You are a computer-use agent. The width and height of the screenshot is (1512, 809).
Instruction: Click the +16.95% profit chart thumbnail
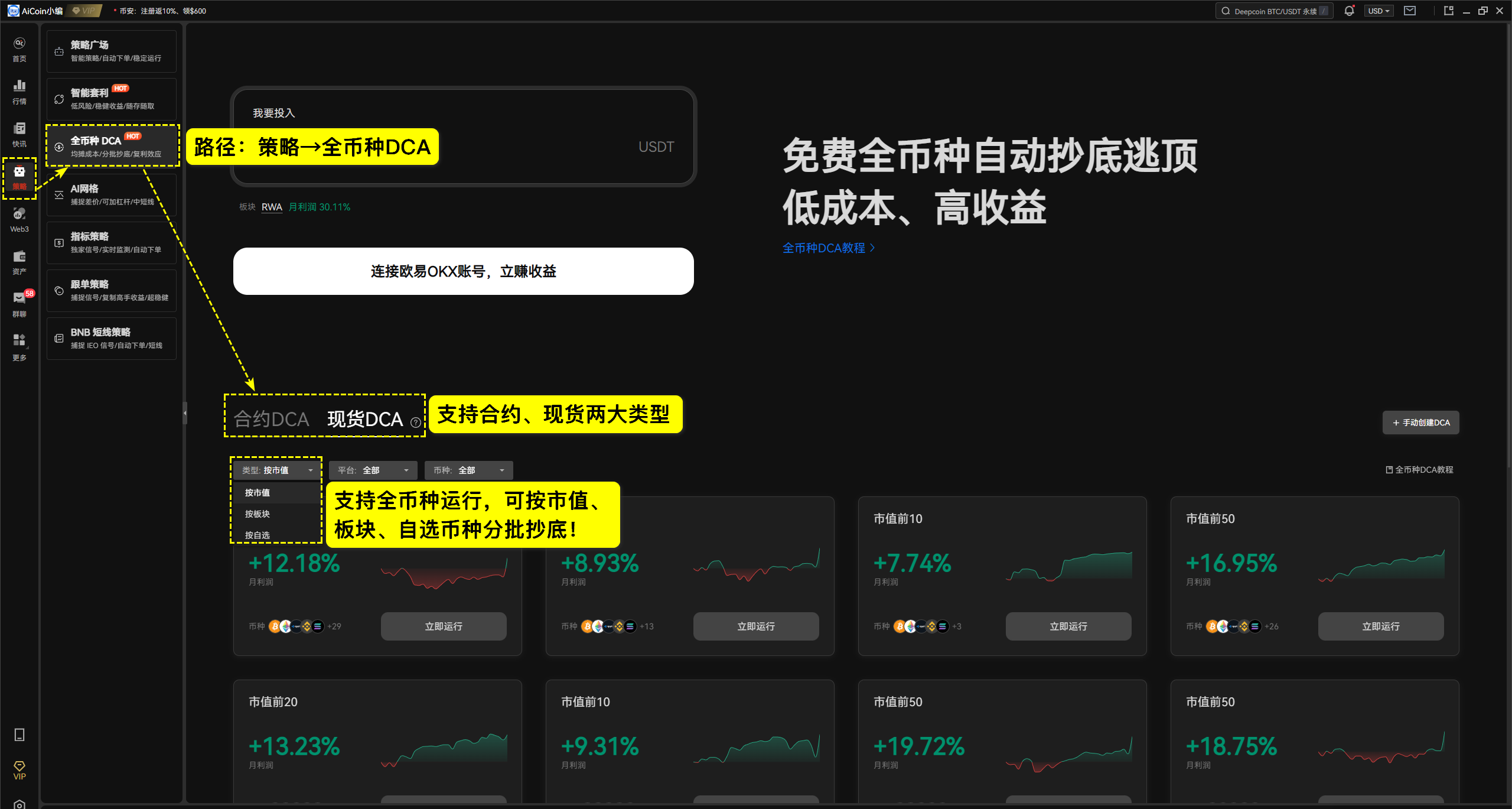point(1381,566)
